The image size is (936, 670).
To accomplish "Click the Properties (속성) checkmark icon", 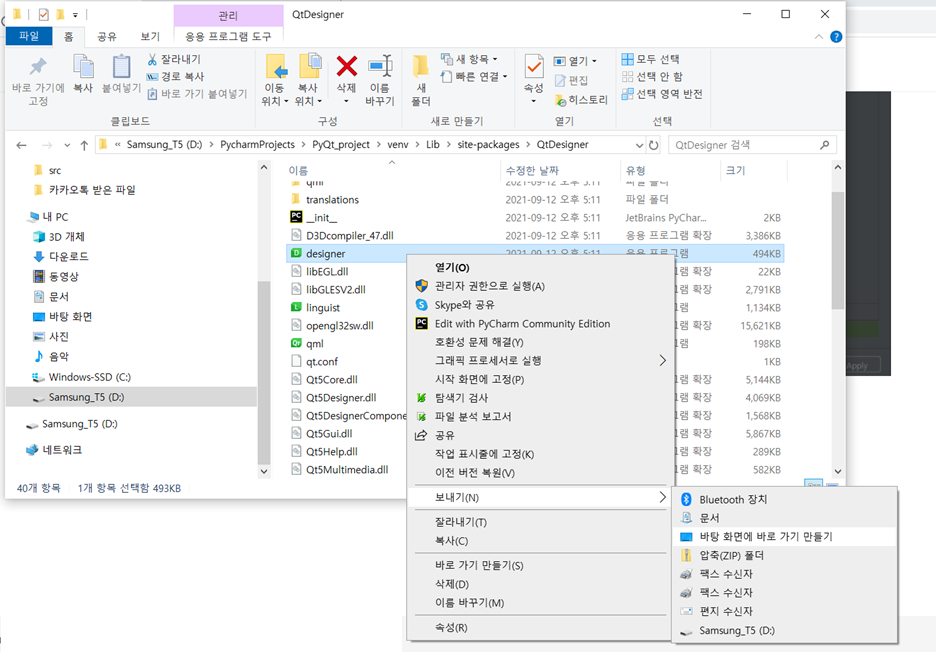I will (534, 66).
